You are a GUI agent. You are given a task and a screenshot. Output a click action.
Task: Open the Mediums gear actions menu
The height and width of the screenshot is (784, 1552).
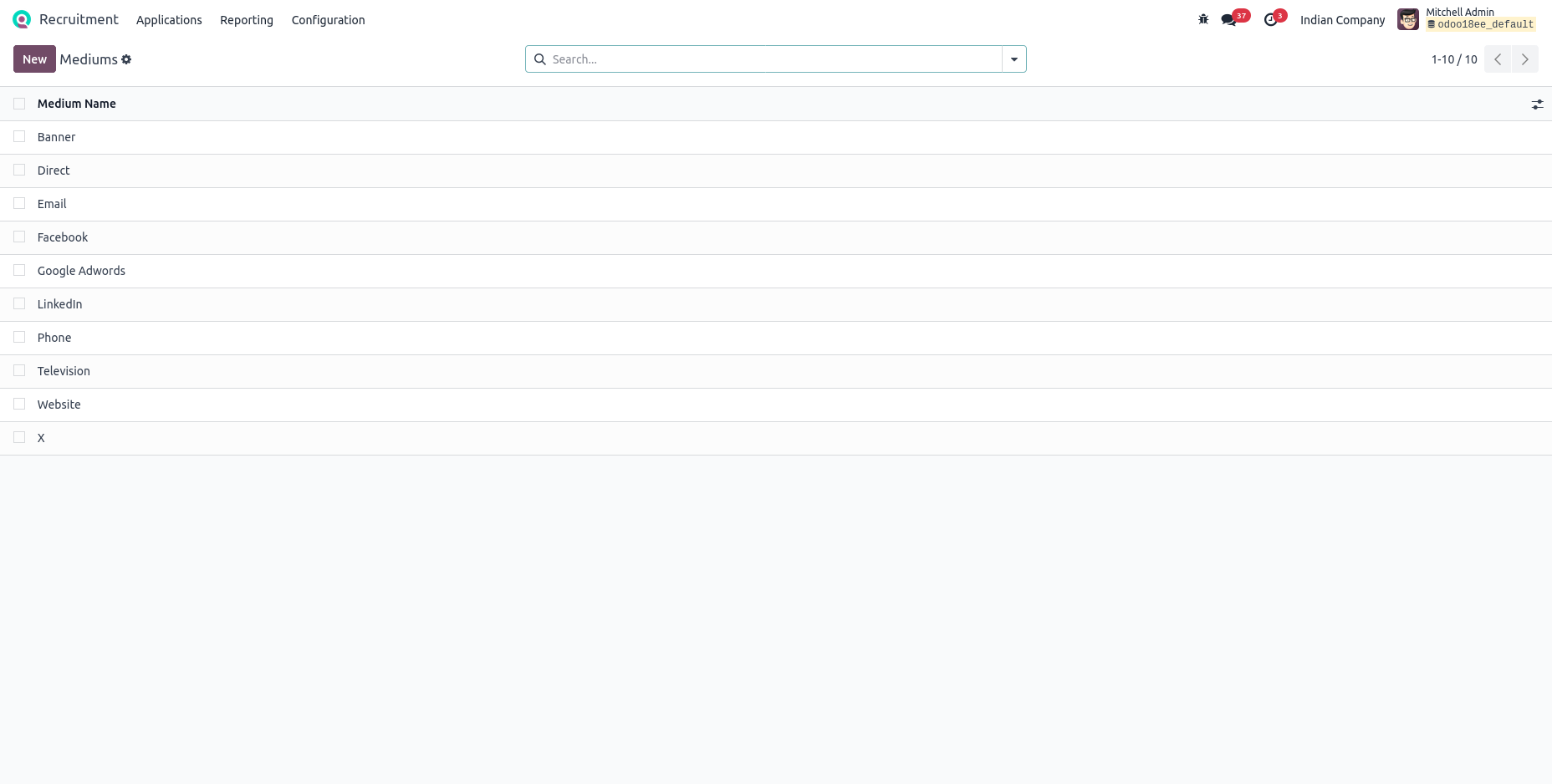[x=126, y=59]
